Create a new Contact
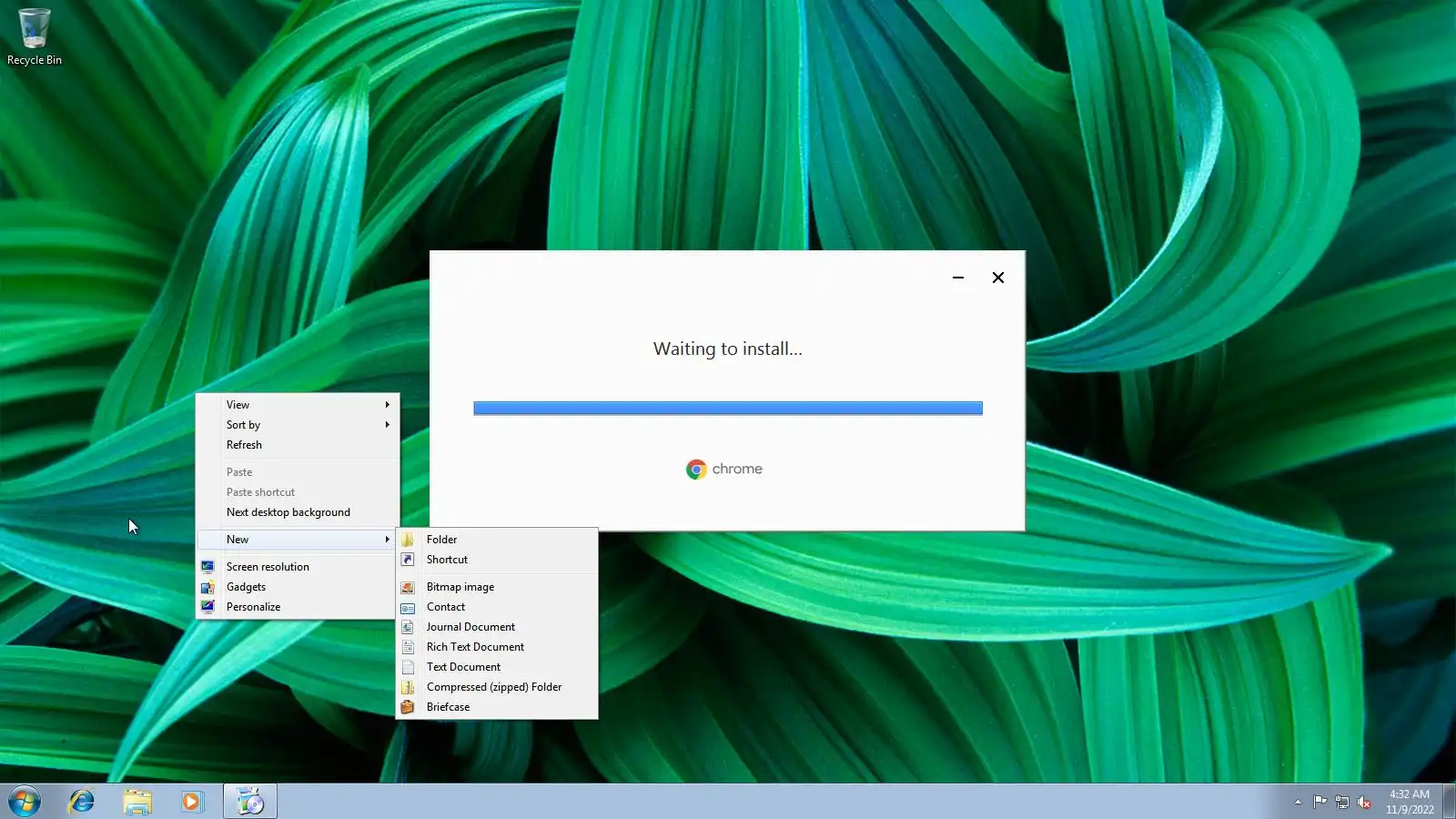This screenshot has width=1456, height=819. [x=497, y=607]
